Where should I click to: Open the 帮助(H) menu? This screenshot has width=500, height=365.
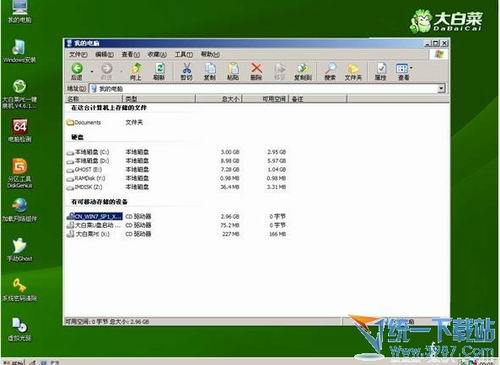pyautogui.click(x=210, y=54)
